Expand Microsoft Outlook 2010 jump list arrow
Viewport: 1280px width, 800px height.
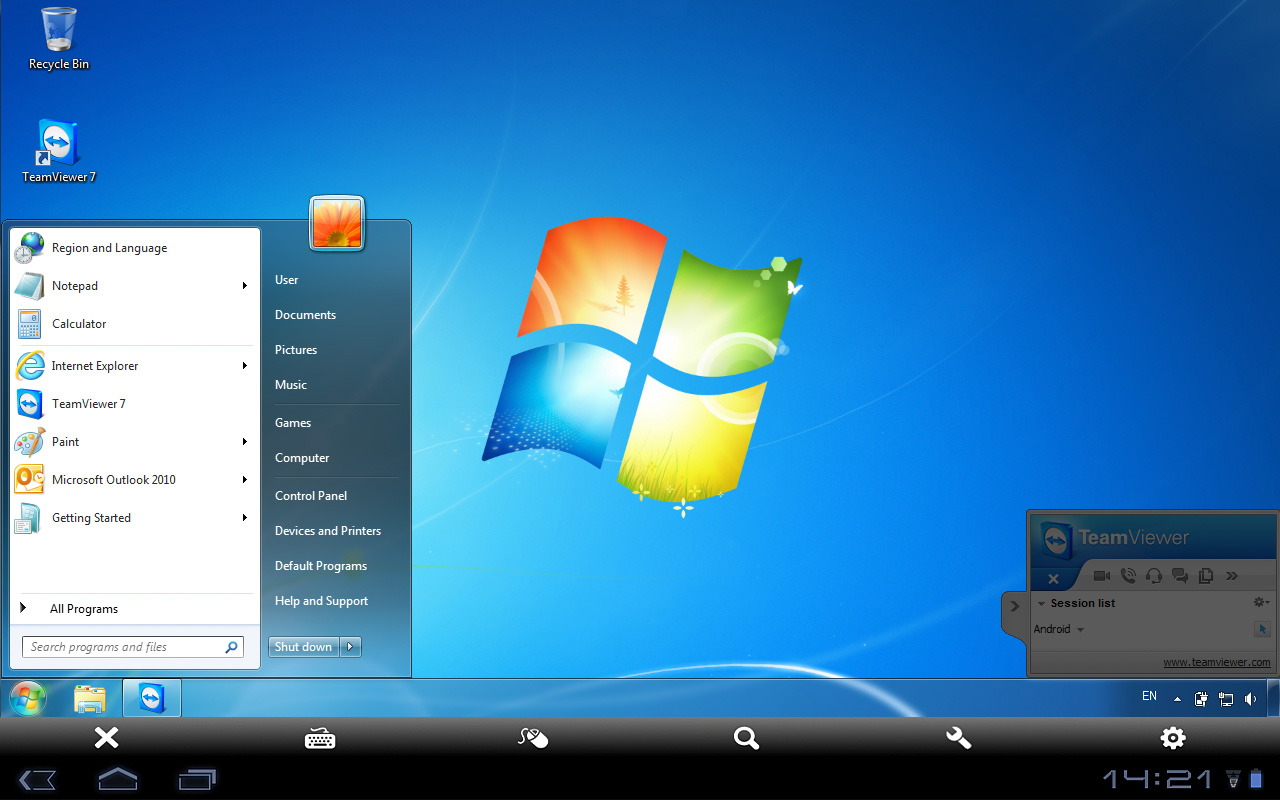point(245,480)
